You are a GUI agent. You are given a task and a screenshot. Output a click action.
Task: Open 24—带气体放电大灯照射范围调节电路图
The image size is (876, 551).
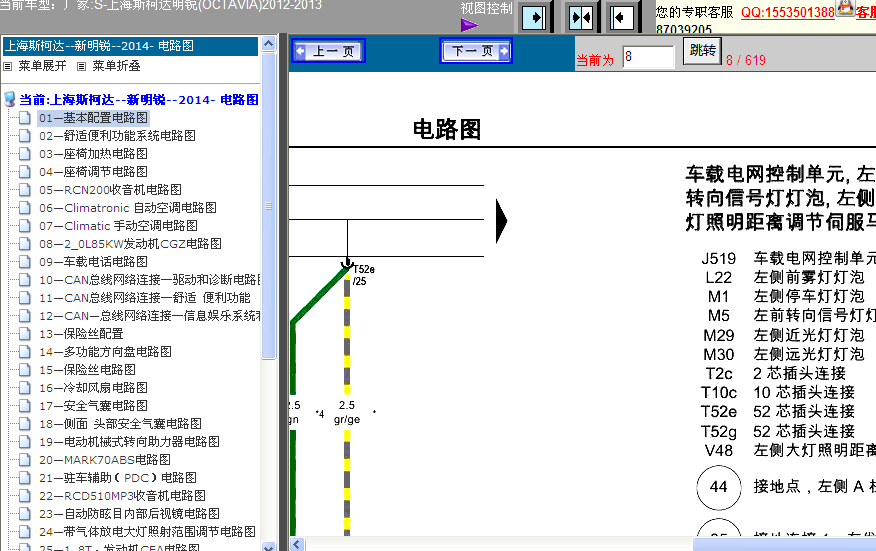tap(147, 531)
